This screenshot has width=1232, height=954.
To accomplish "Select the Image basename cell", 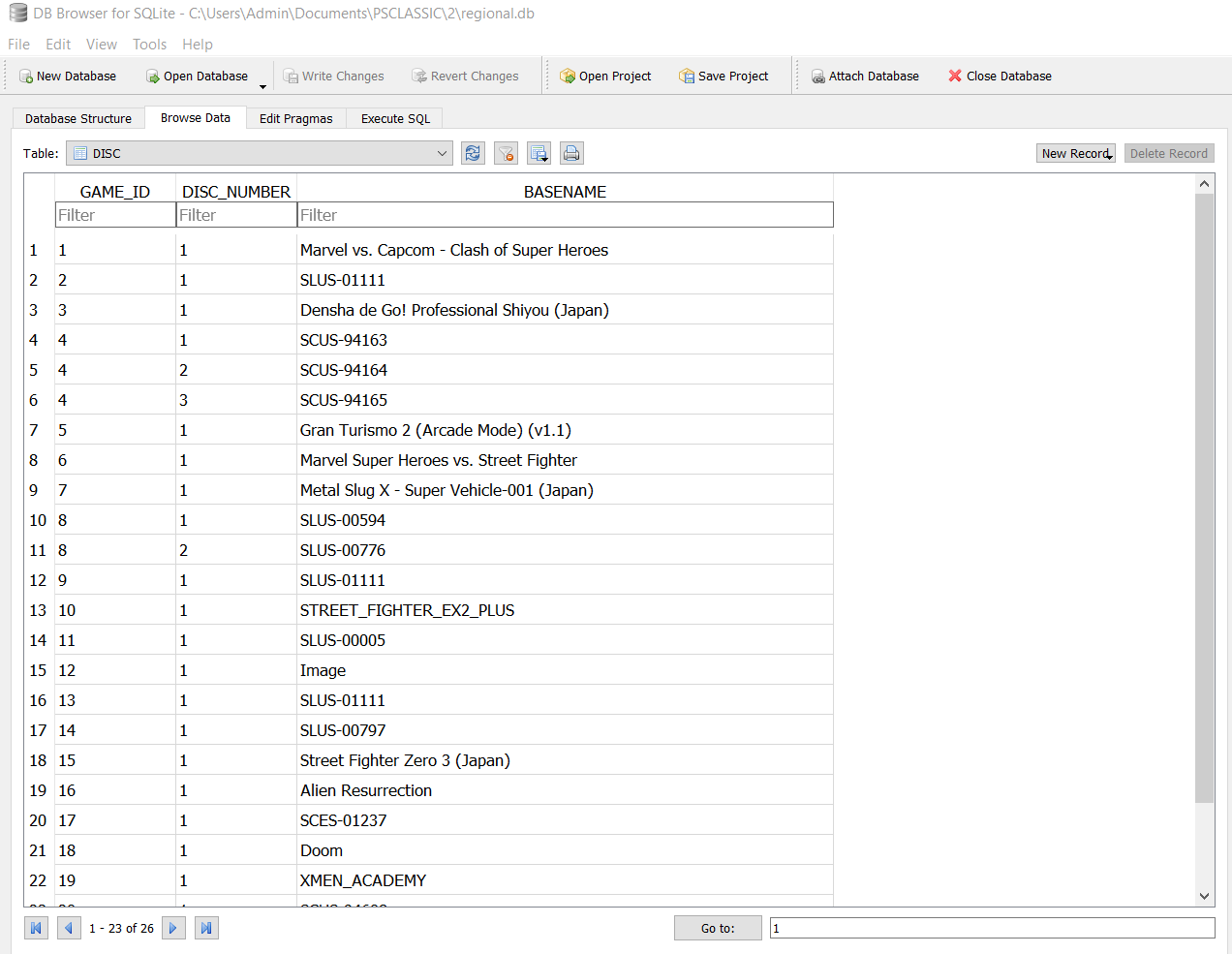I will [565, 670].
